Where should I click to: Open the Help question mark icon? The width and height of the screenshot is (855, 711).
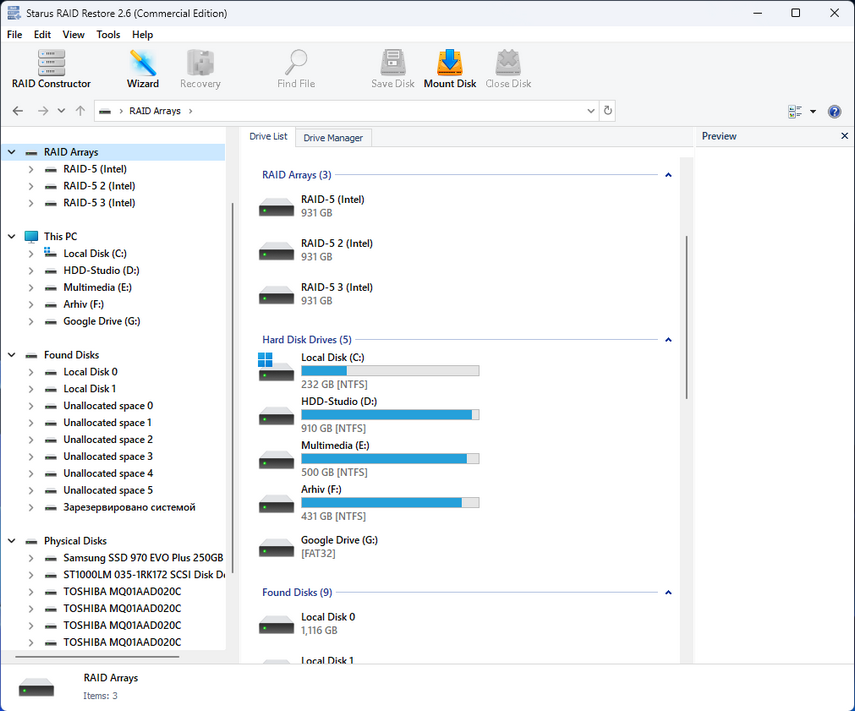coord(834,112)
